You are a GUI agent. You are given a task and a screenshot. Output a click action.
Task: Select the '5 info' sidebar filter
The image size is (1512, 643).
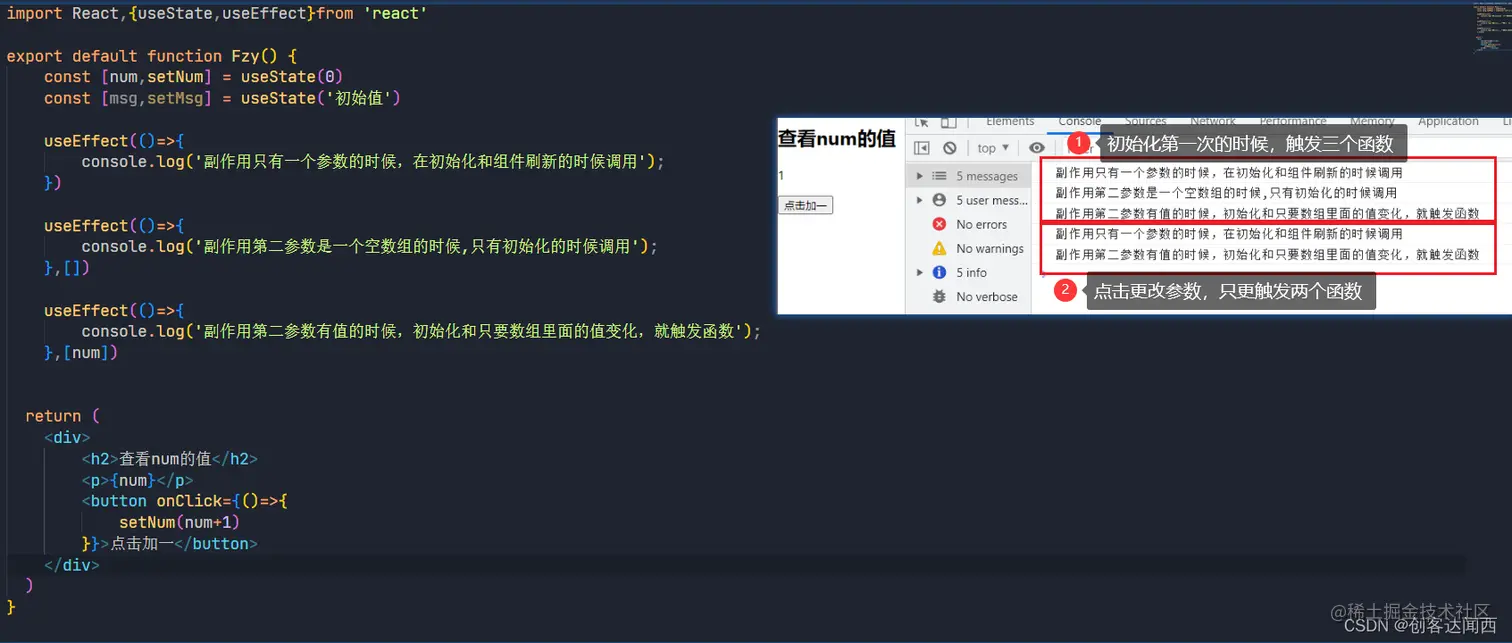pyautogui.click(x=968, y=272)
